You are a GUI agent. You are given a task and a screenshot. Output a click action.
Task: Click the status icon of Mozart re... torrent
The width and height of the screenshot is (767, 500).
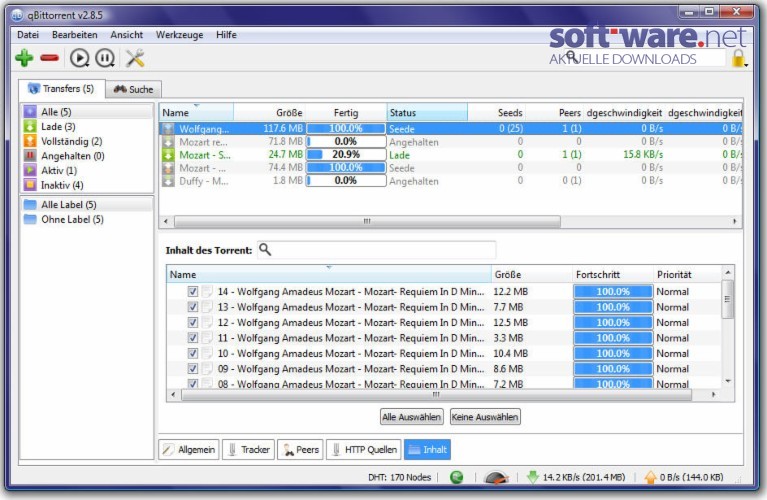[x=168, y=142]
